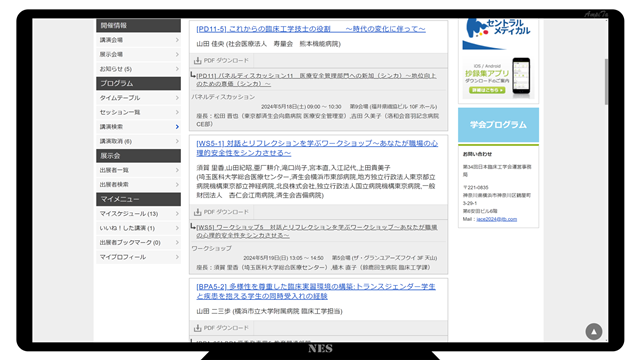The image size is (640, 360).
Task: Open the 抄録集アプリ download banner
Action: [x=498, y=77]
